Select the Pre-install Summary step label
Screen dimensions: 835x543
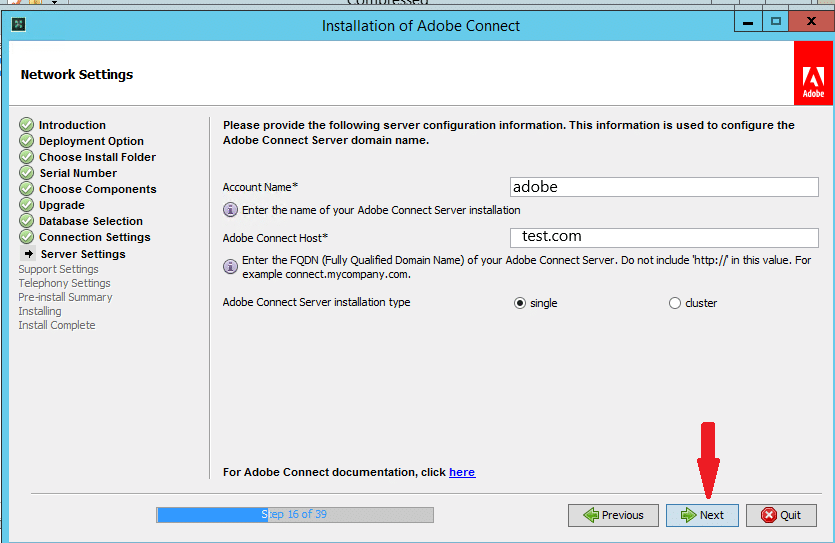pos(66,297)
